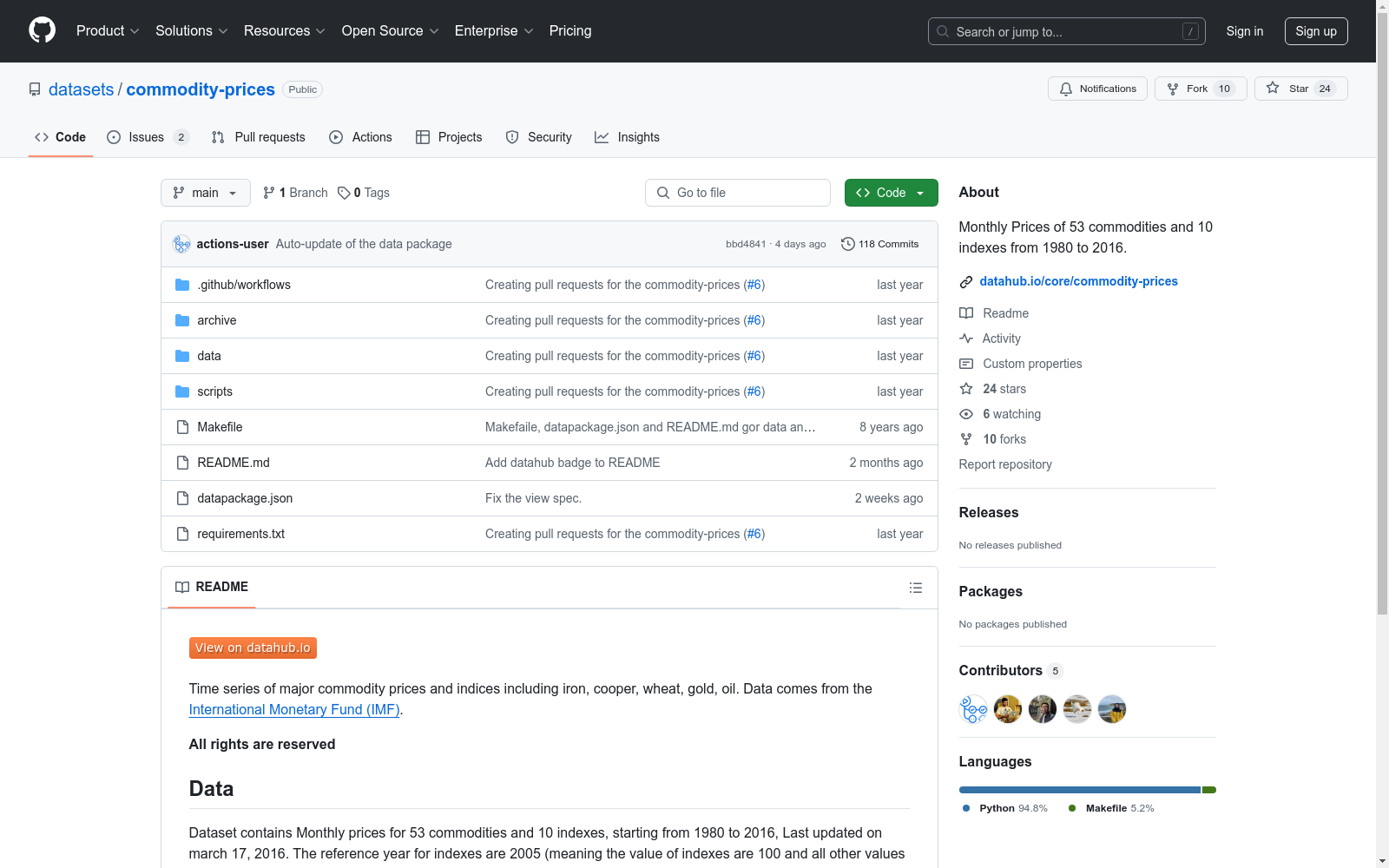
Task: Click the archive folder icon
Action: coord(182,320)
